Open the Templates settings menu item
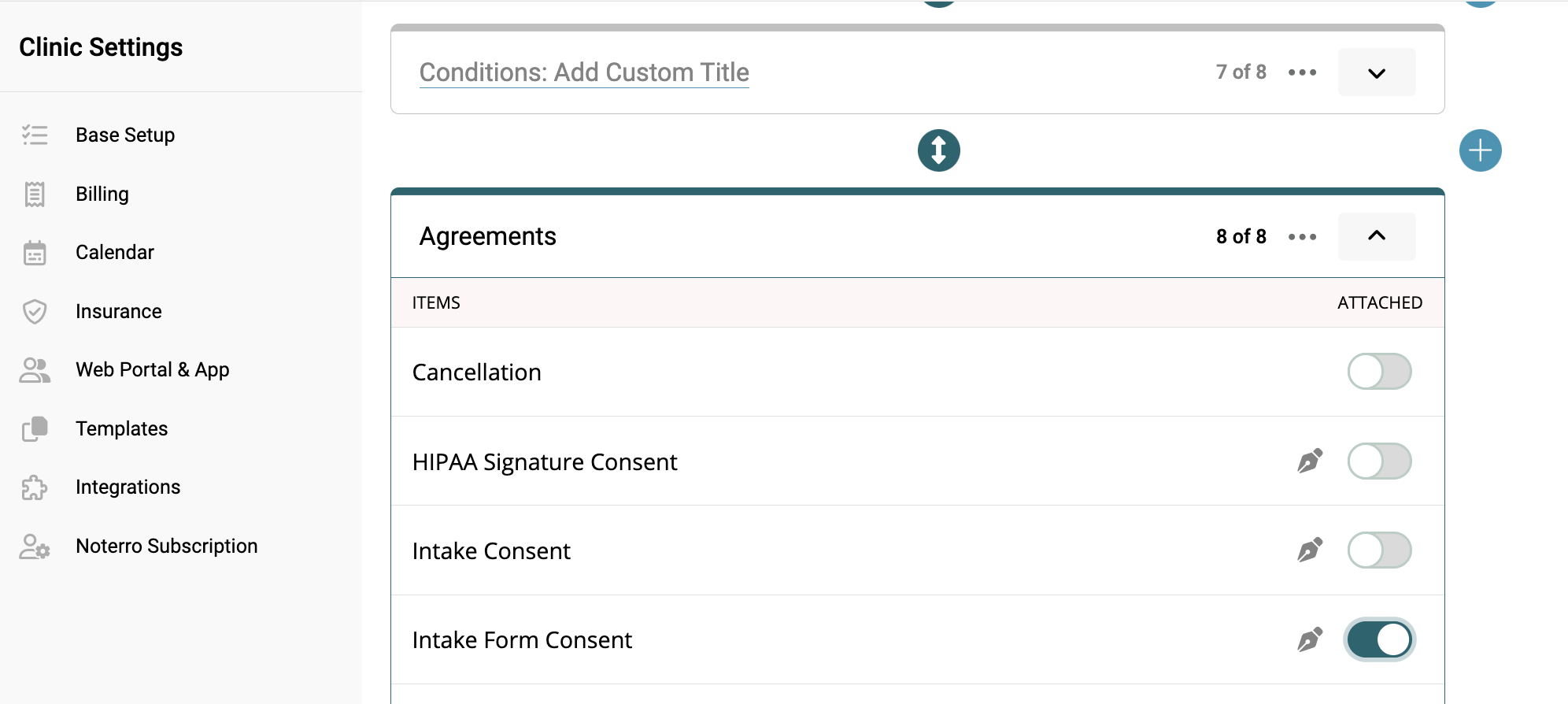The height and width of the screenshot is (704, 1568). coord(122,428)
